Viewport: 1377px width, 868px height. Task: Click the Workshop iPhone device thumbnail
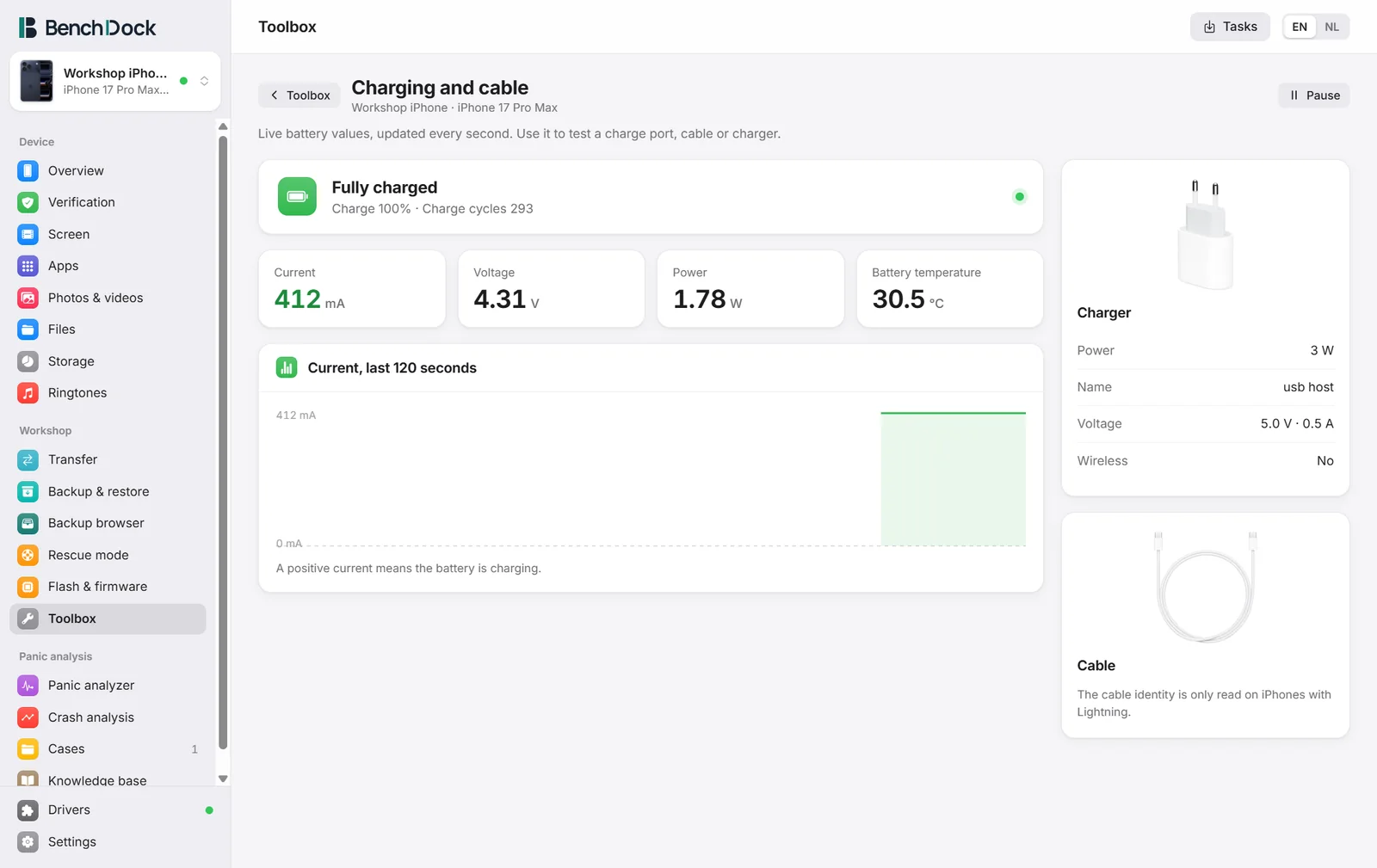coord(36,81)
